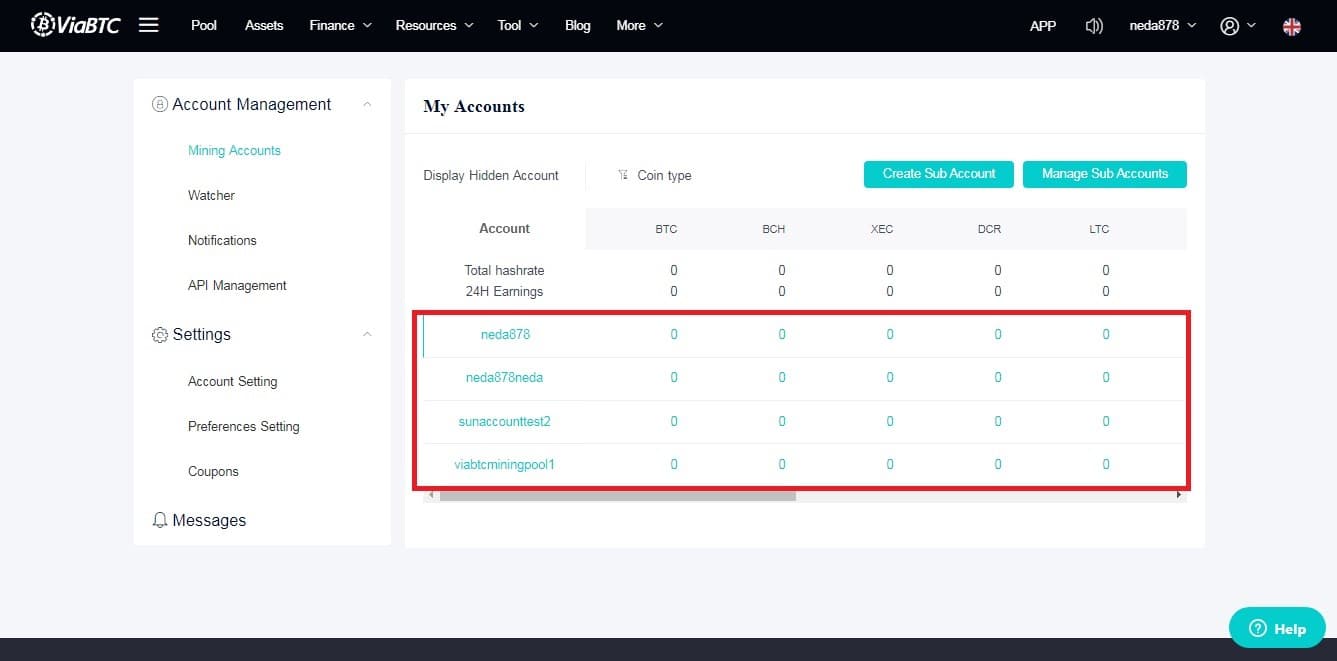Image resolution: width=1337 pixels, height=661 pixels.
Task: Click the LTC column header
Action: pos(1099,229)
